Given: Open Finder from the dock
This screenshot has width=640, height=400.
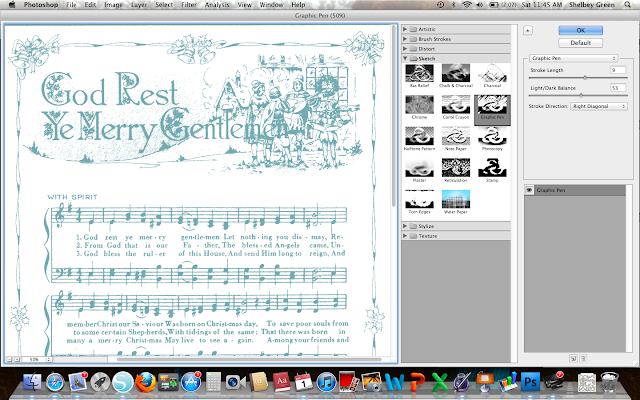Looking at the screenshot, I should click(x=31, y=382).
